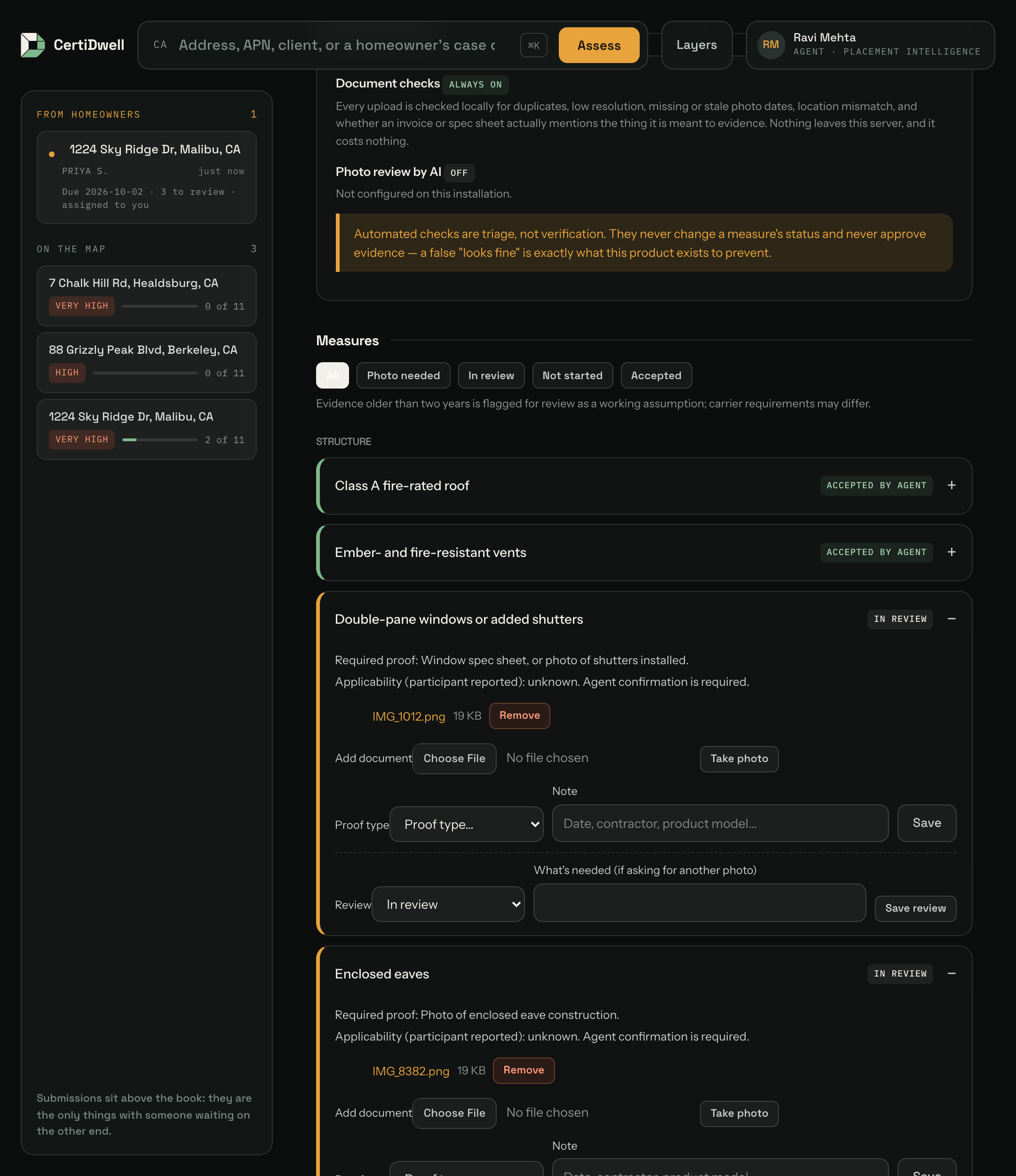1016x1176 pixels.
Task: Click the VERY HIGH badge on Chalk Hill Rd
Action: click(81, 306)
